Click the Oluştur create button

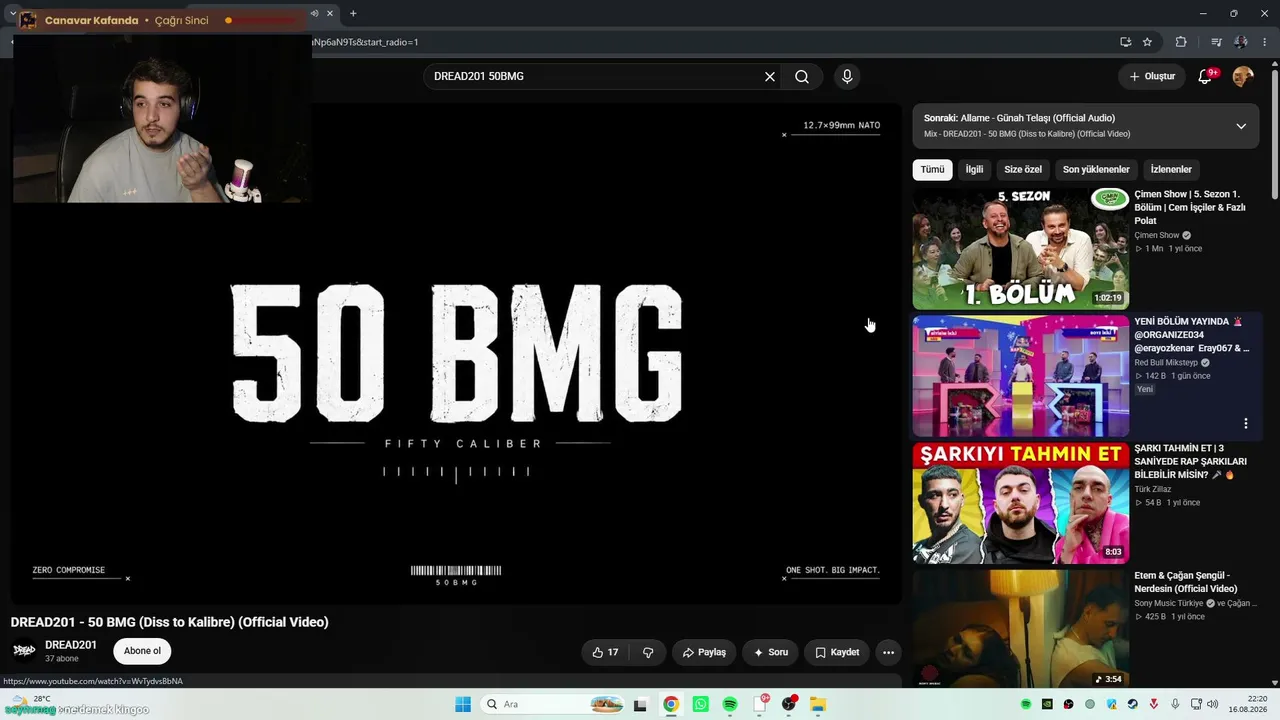1152,76
